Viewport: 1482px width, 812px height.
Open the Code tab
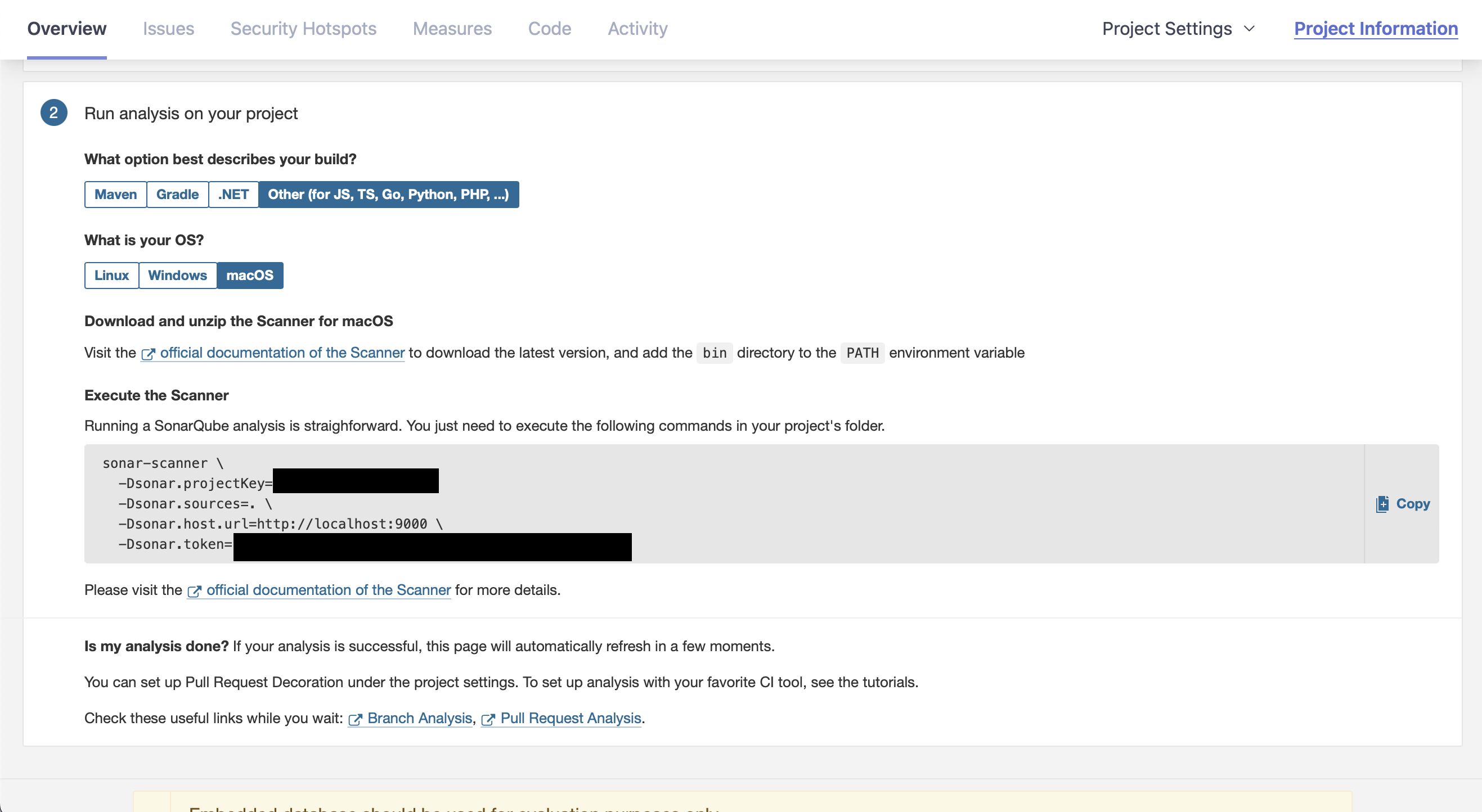(x=549, y=28)
